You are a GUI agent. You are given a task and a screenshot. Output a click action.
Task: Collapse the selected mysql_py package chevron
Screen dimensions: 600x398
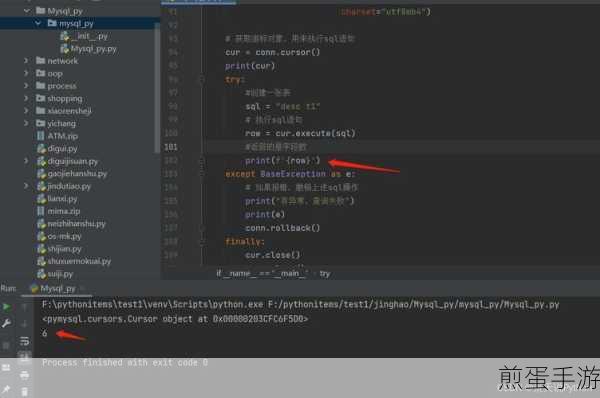pyautogui.click(x=38, y=23)
